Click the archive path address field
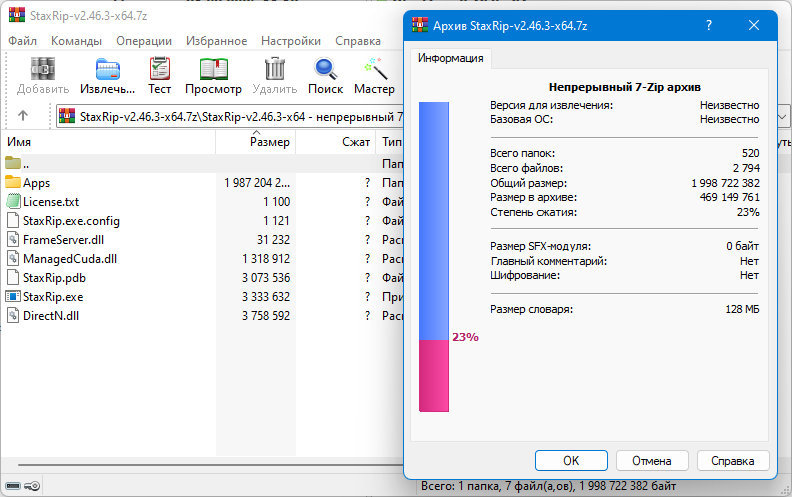Screen dimensions: 792x497 click(230, 117)
